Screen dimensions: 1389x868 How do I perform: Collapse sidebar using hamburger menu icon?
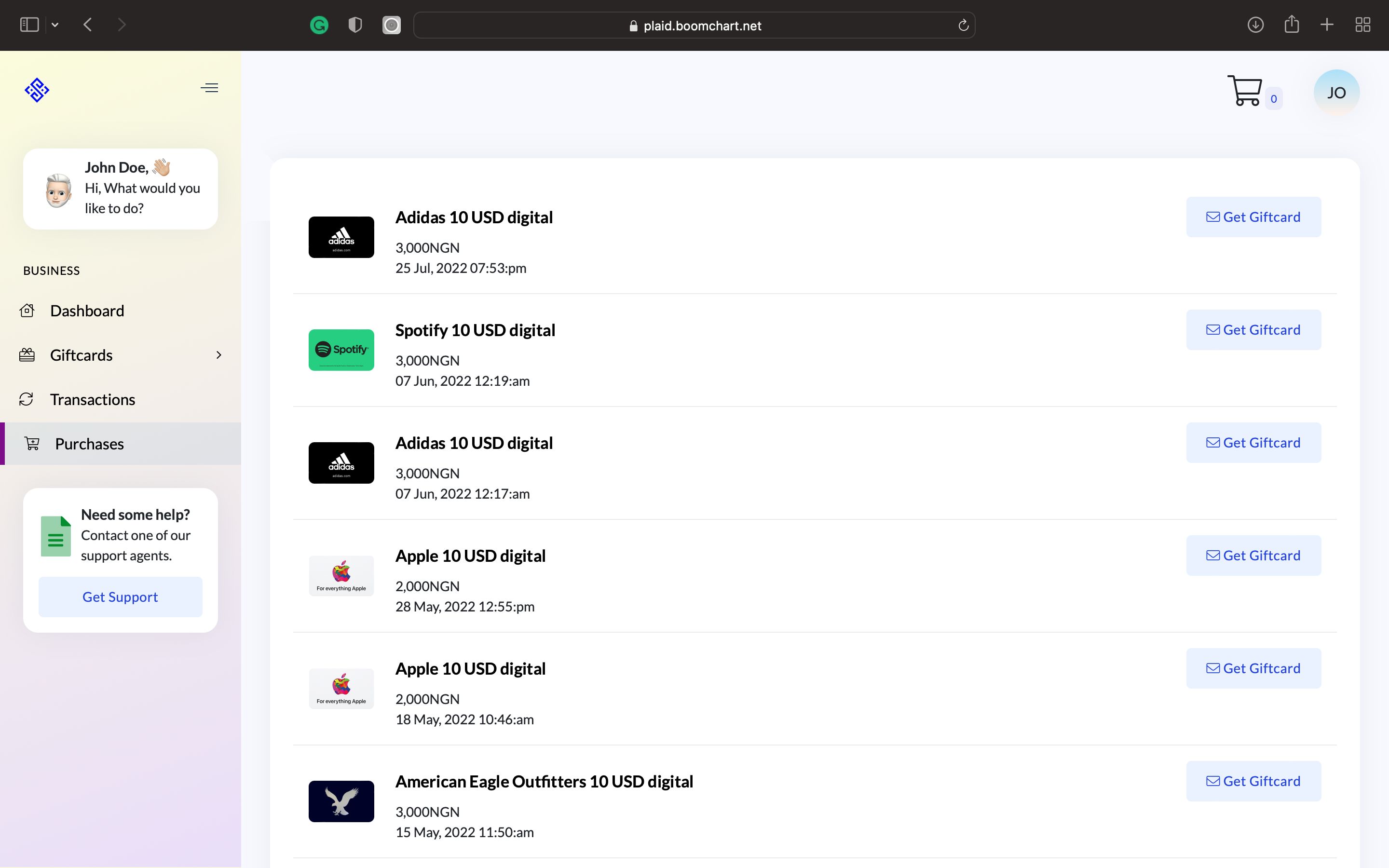209,88
